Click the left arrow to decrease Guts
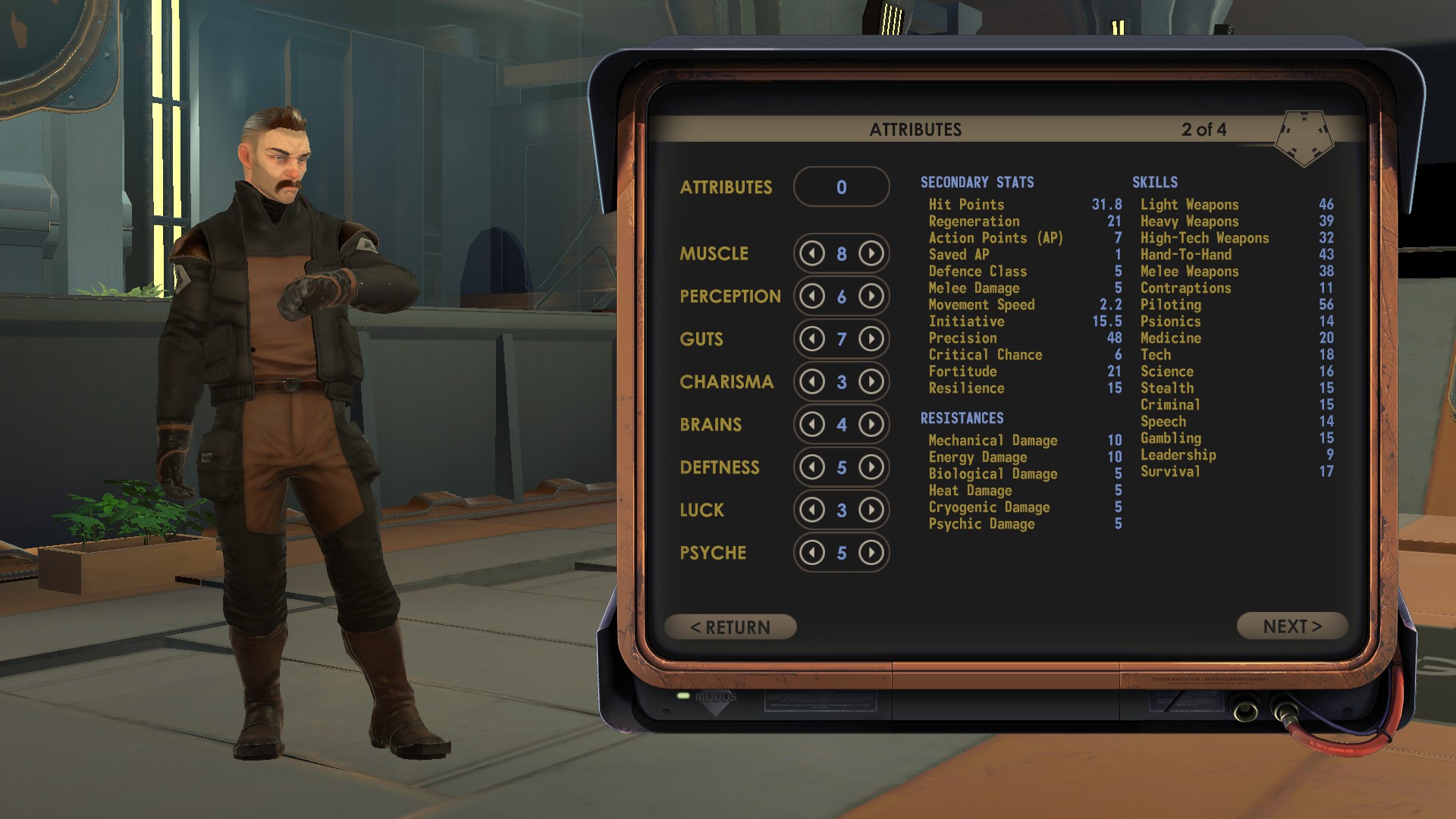Screen dimensions: 1456x819 [811, 339]
